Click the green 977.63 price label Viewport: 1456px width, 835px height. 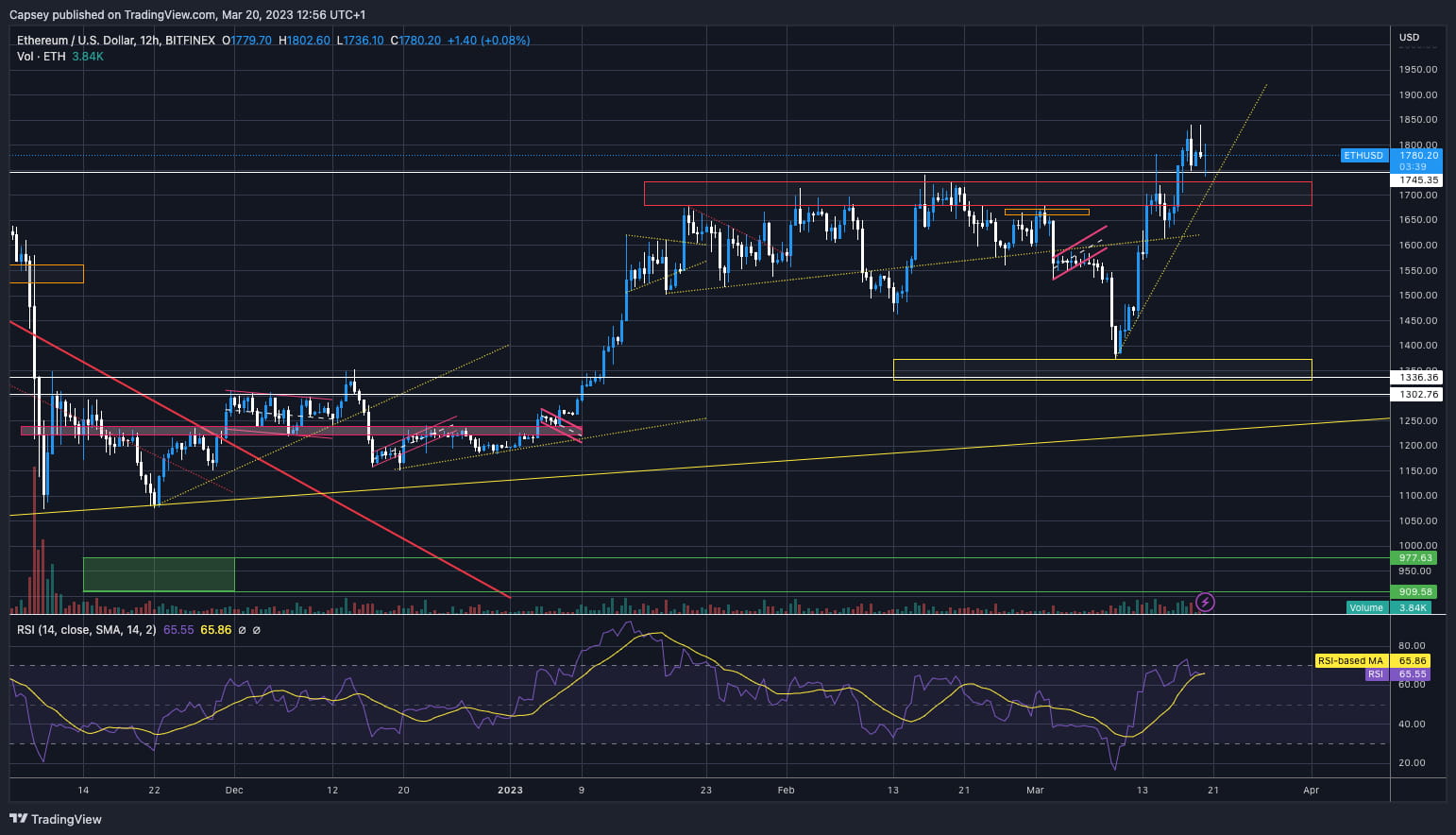click(x=1415, y=558)
